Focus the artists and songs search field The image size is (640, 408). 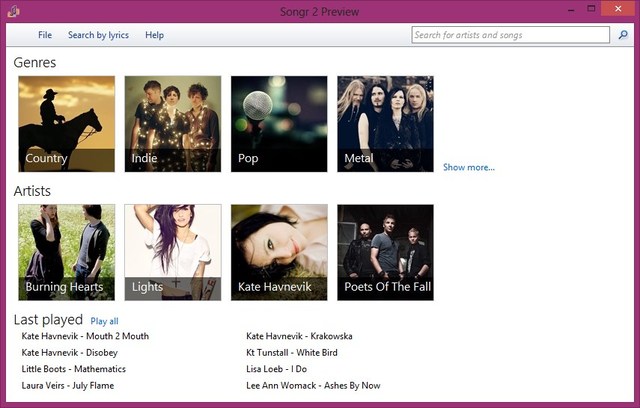pos(508,35)
